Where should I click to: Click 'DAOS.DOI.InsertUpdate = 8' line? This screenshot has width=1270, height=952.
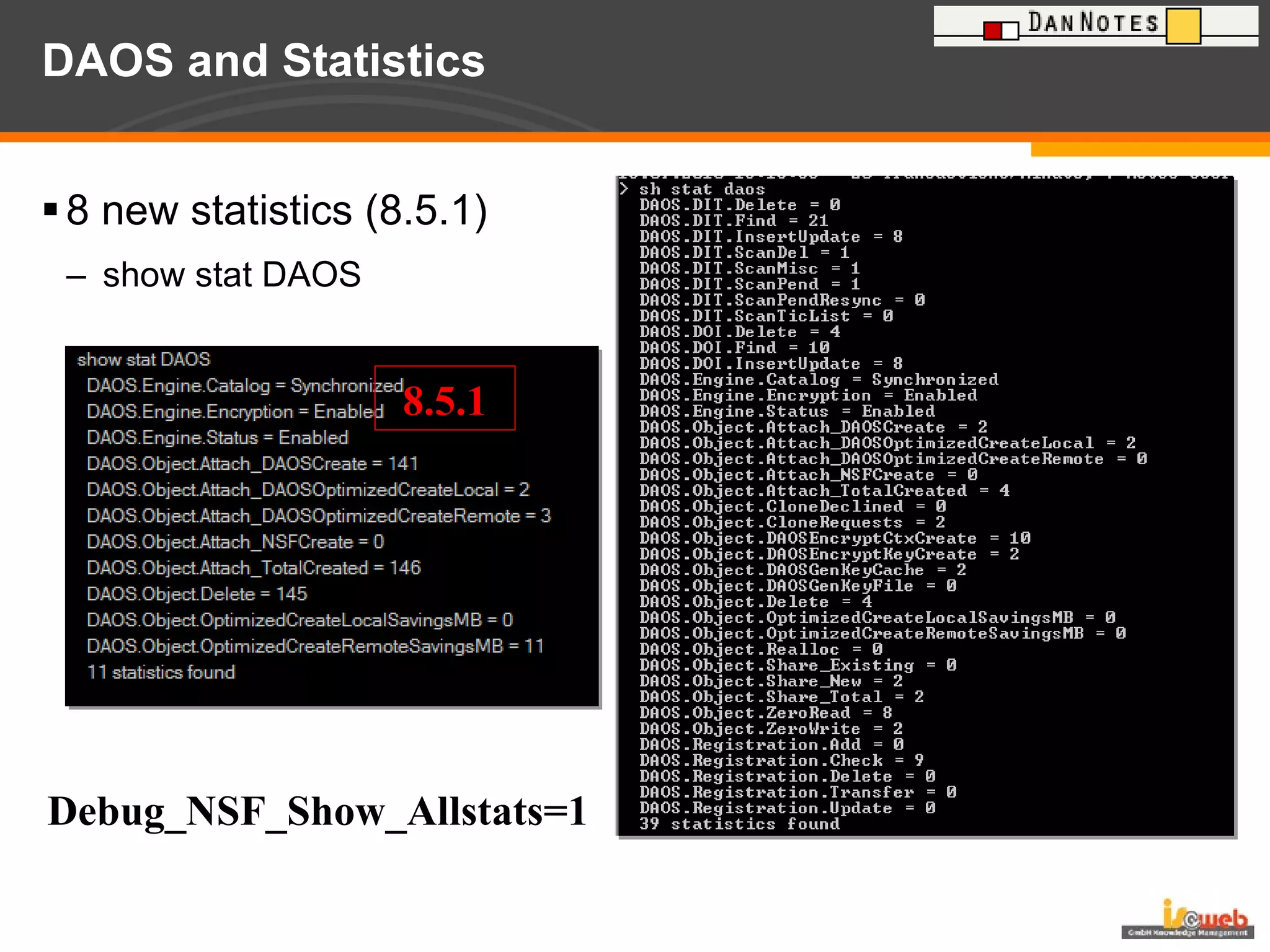[771, 364]
